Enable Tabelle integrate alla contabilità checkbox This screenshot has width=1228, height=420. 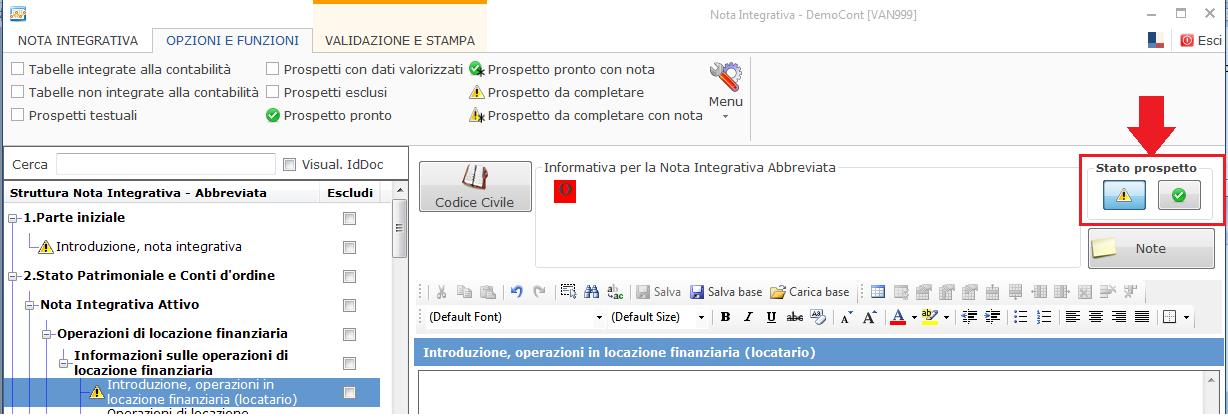point(18,70)
